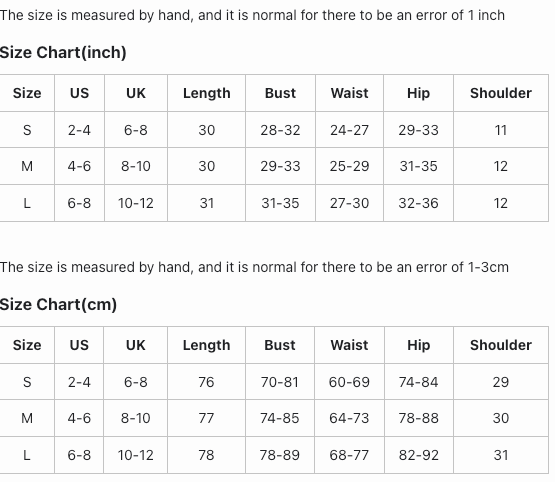The image size is (555, 482).
Task: Click the 1 inch error note text
Action: click(252, 15)
